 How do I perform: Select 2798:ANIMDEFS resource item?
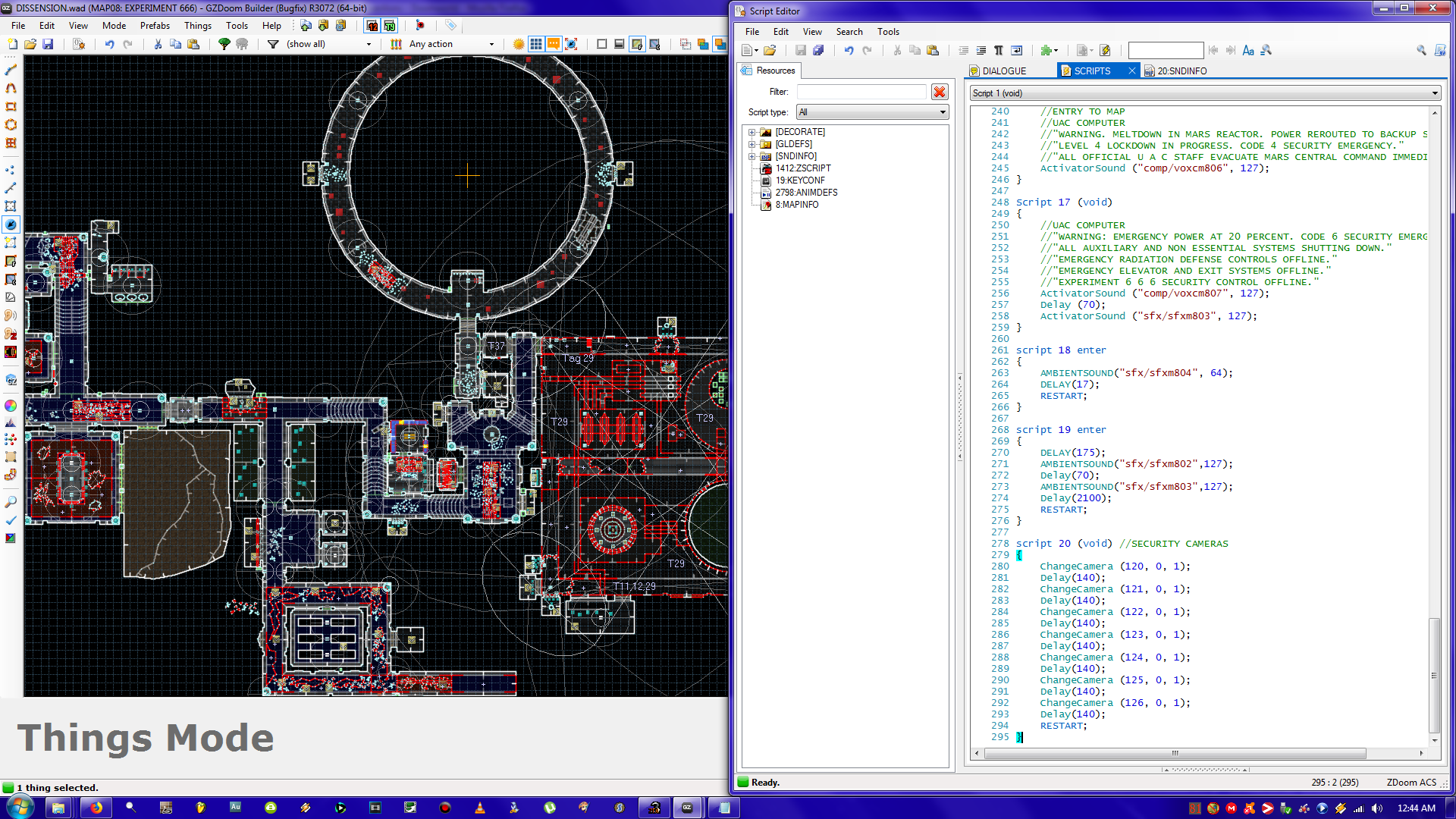point(806,193)
